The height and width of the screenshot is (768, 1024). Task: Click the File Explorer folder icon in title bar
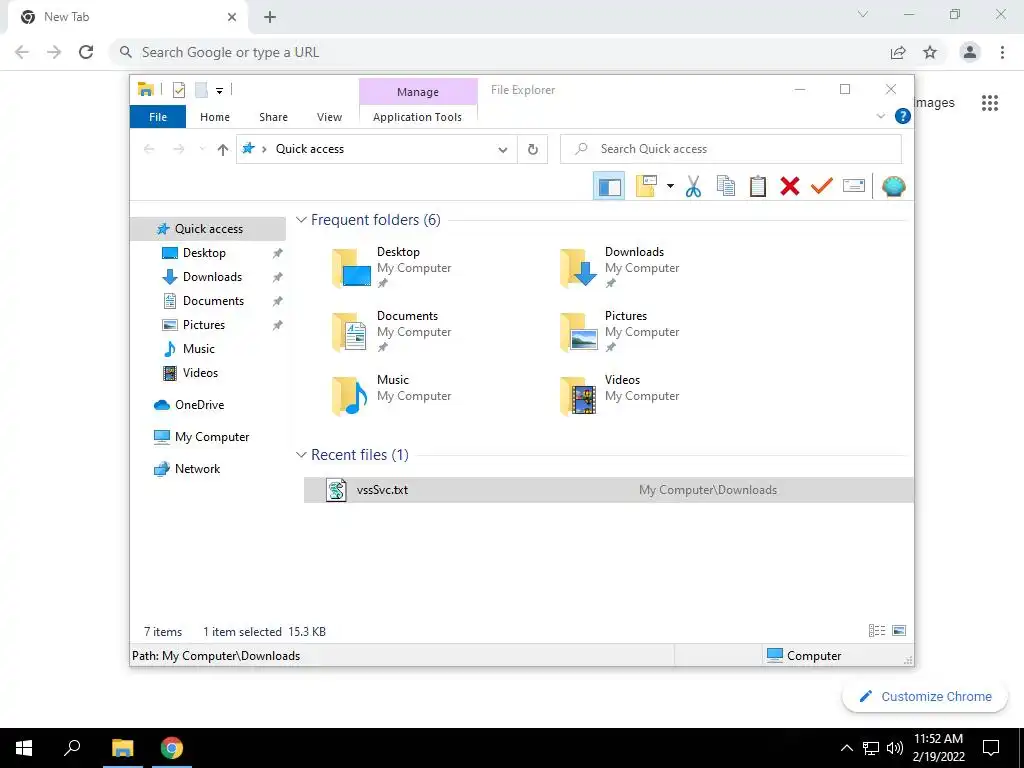146,90
